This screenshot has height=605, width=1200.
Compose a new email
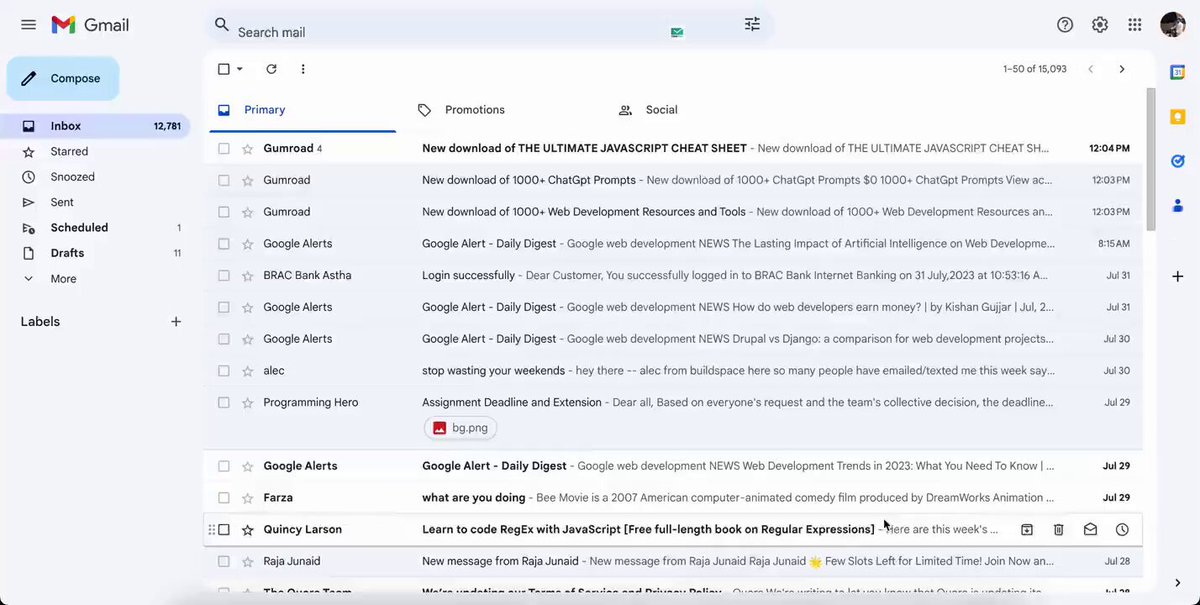click(x=63, y=79)
